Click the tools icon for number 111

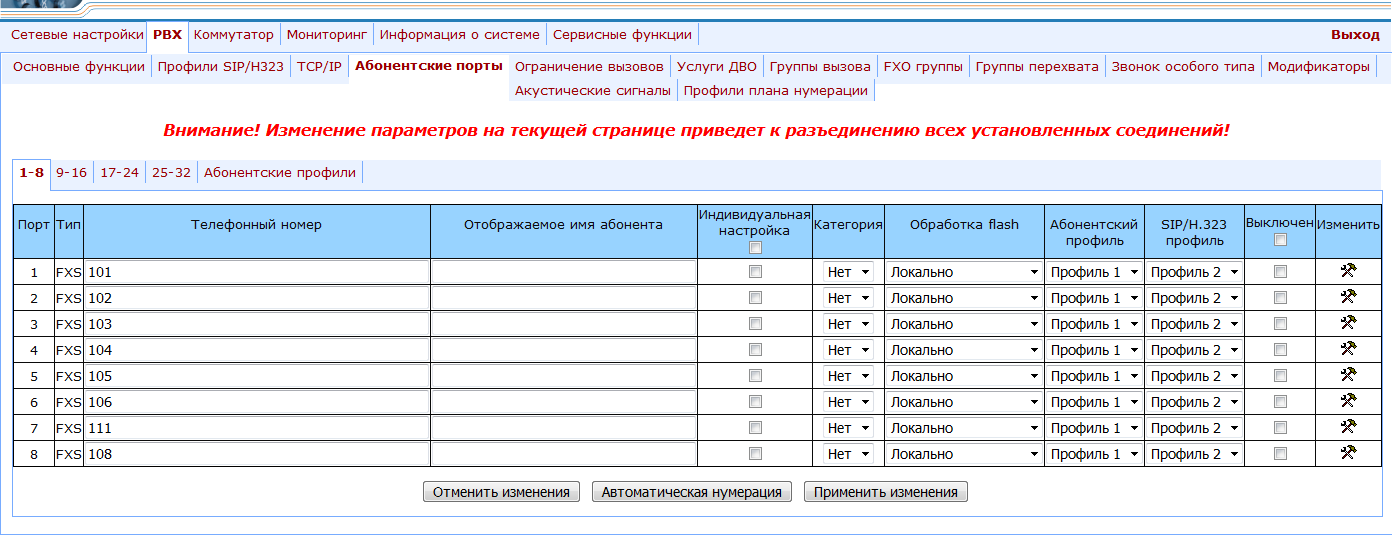click(x=1347, y=427)
